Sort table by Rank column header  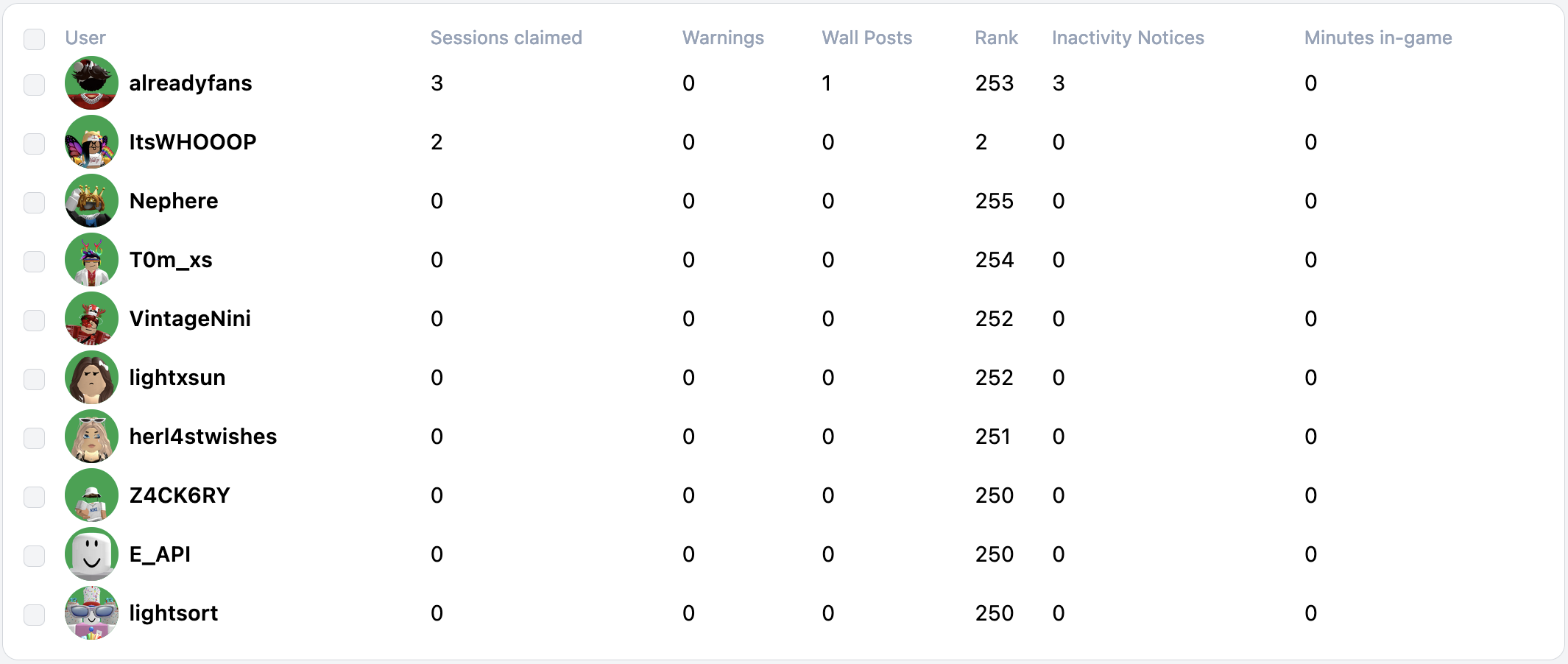point(996,38)
